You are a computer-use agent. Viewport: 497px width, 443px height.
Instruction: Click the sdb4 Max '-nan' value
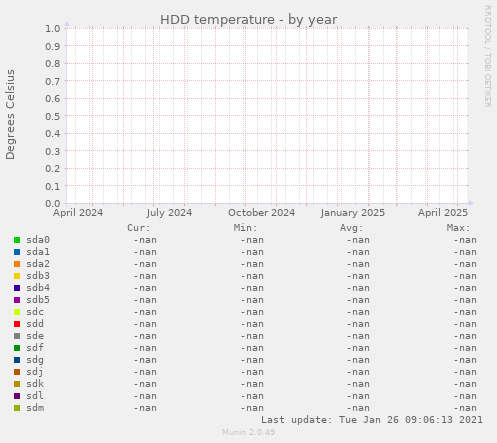point(465,288)
